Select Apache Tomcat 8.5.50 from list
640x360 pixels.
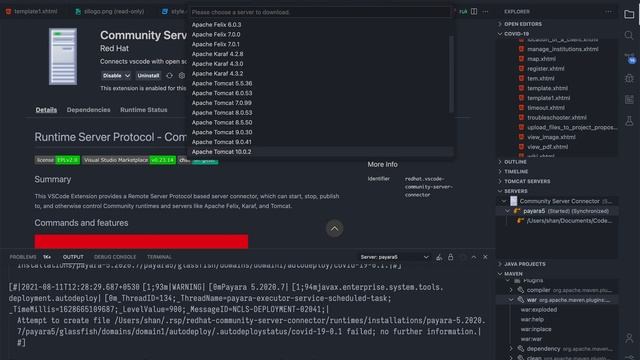coord(321,122)
